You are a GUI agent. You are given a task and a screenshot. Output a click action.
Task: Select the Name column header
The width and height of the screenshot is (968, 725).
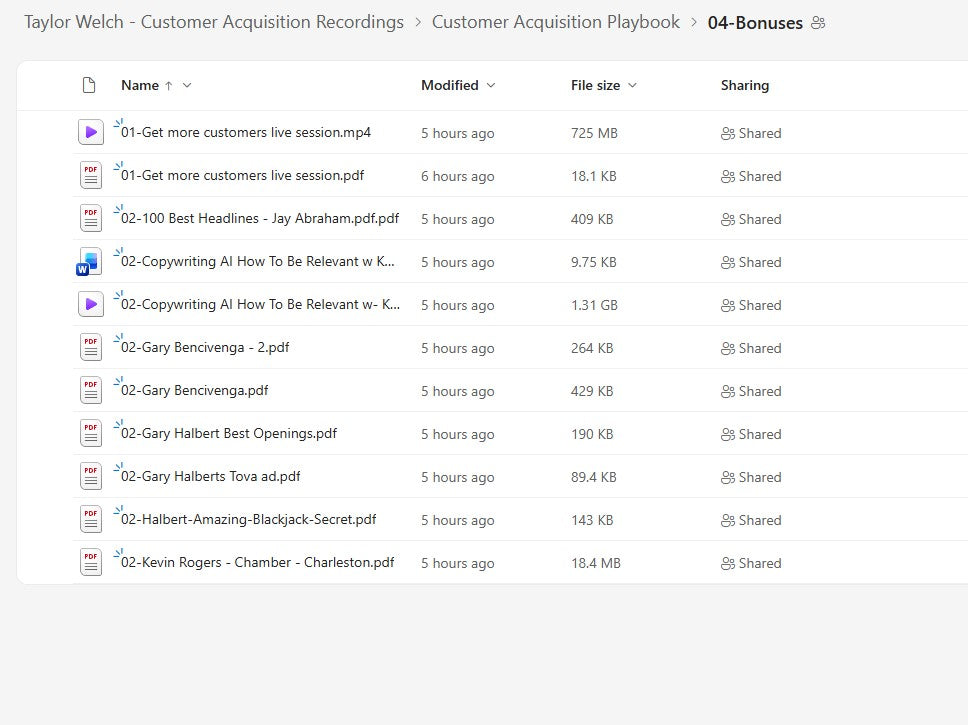[139, 85]
